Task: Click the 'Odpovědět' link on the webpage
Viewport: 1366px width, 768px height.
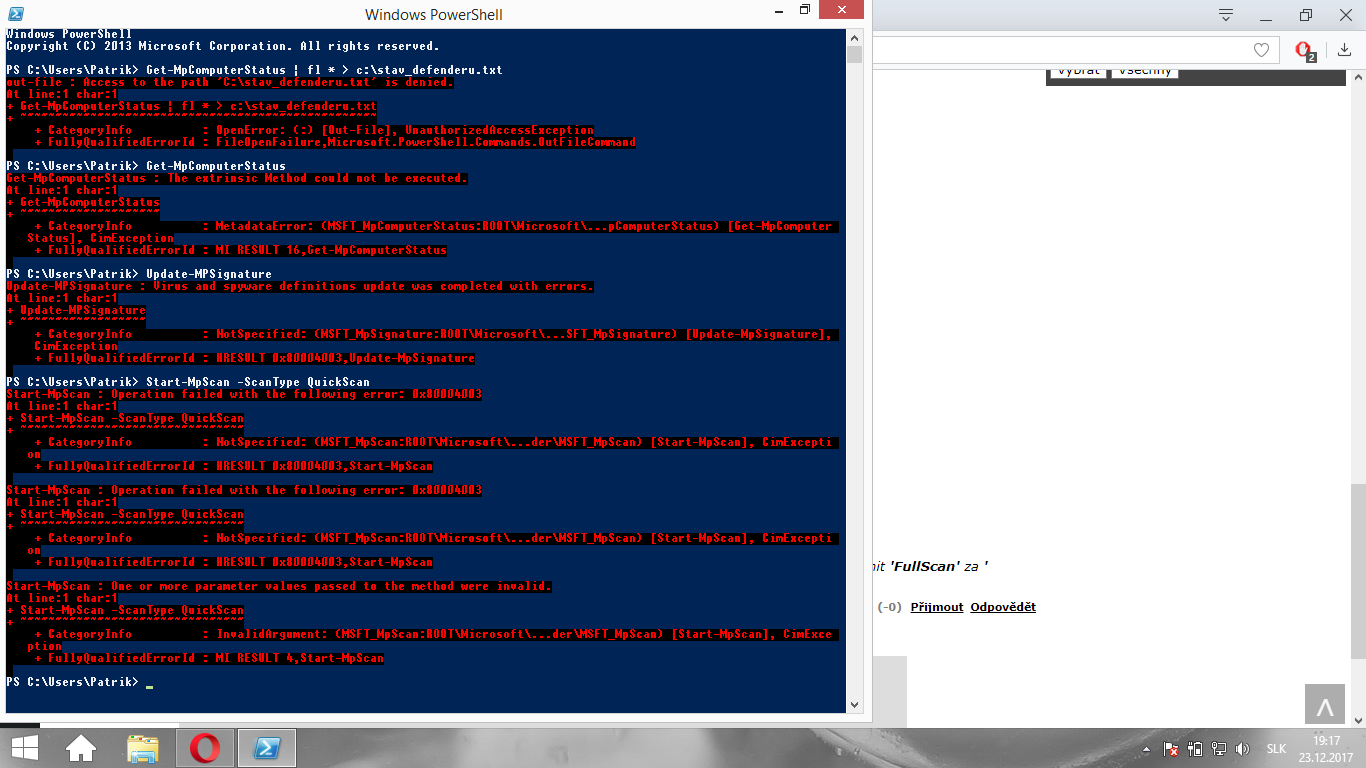Action: tap(1003, 607)
